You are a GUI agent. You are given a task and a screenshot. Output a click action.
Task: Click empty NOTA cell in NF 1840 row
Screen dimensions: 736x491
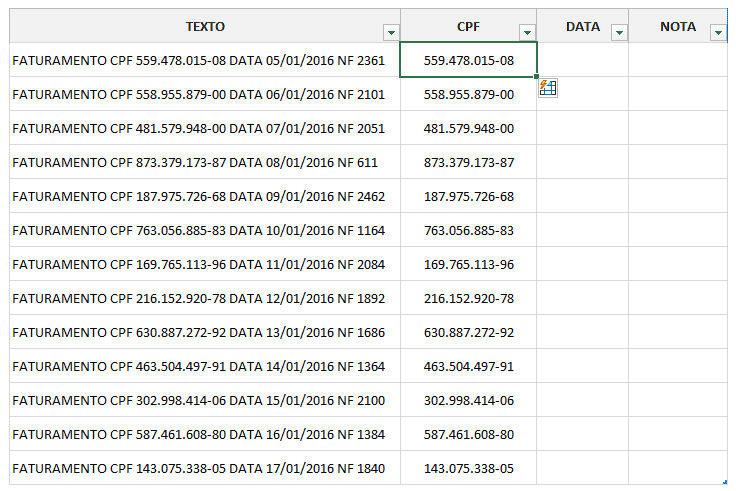[x=678, y=468]
